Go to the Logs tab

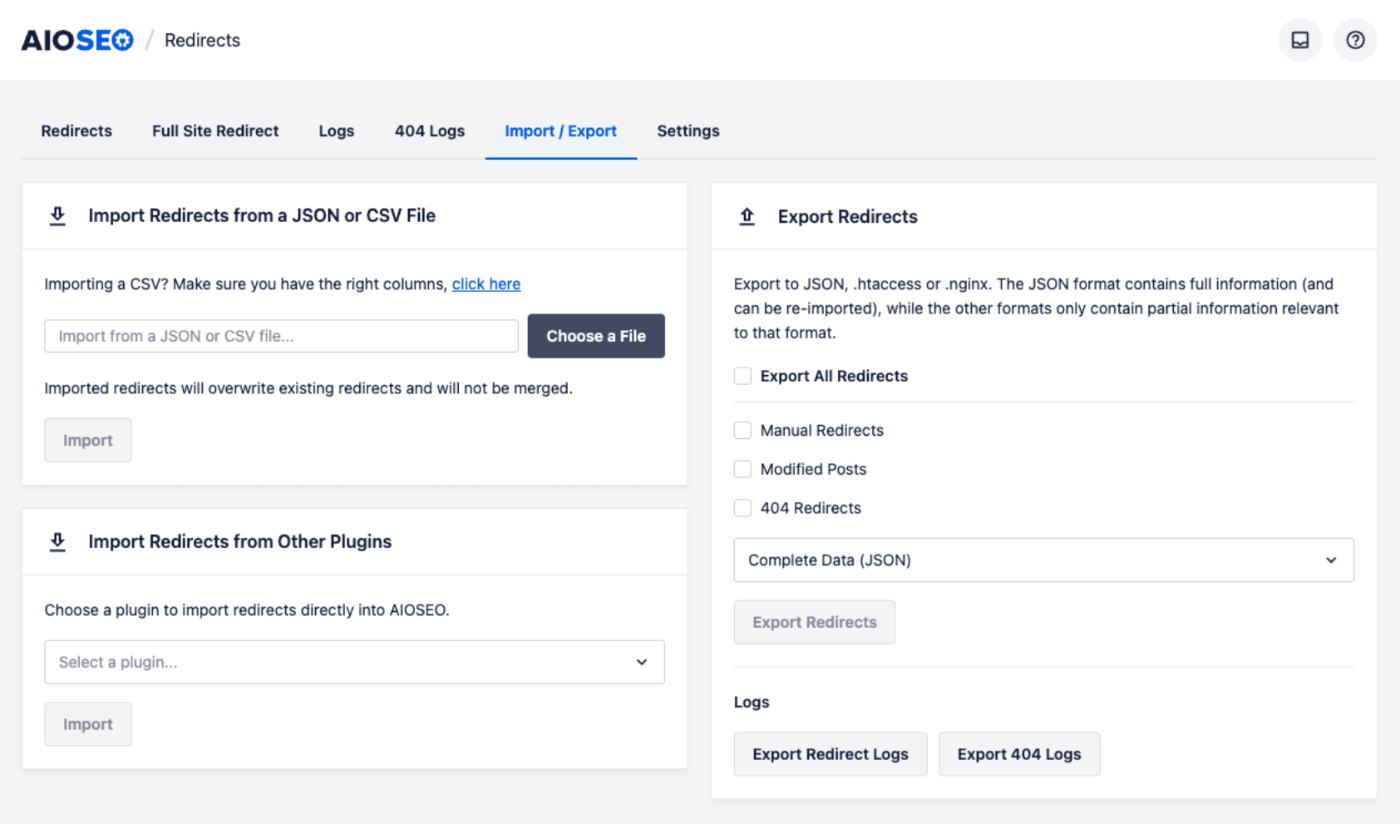click(336, 131)
